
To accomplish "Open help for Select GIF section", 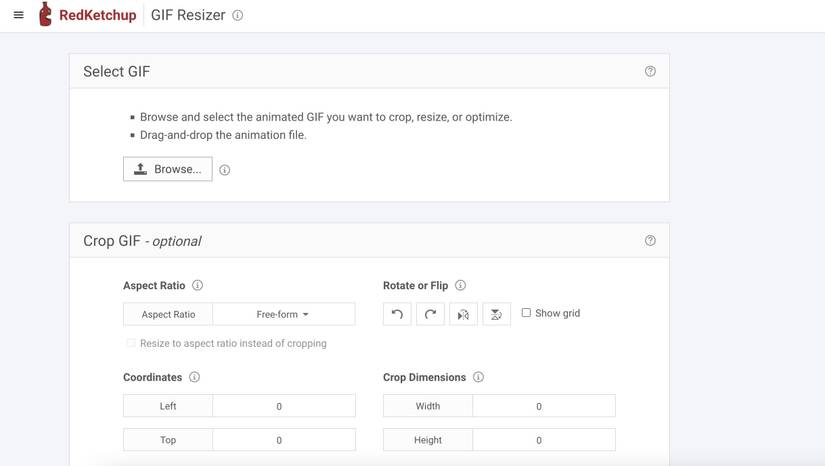I will pos(650,71).
